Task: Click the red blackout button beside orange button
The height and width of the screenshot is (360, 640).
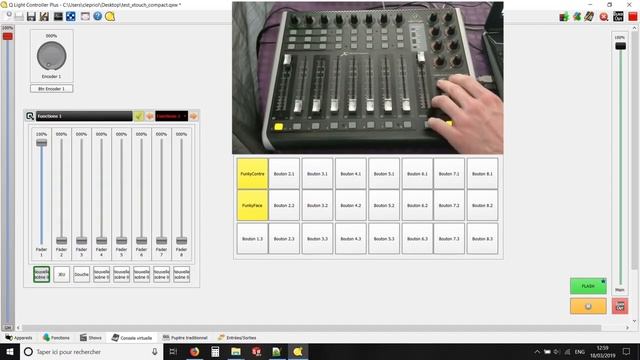Action: (x=620, y=306)
